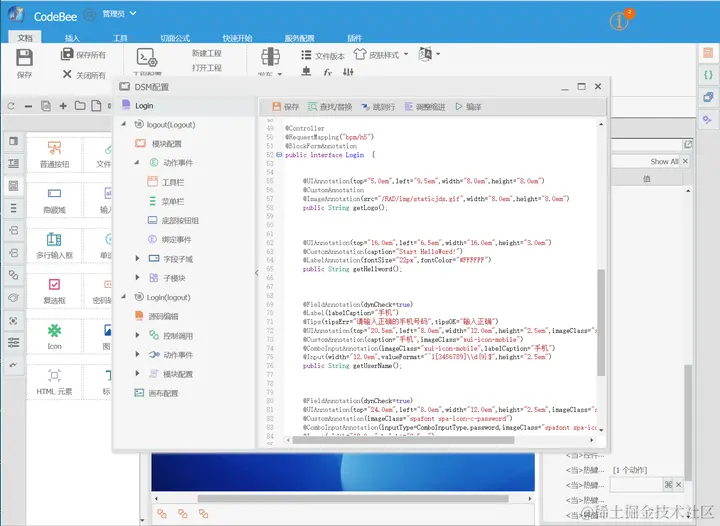
Task: Switch to the 文档 ribbon tab
Action: pyautogui.click(x=25, y=38)
